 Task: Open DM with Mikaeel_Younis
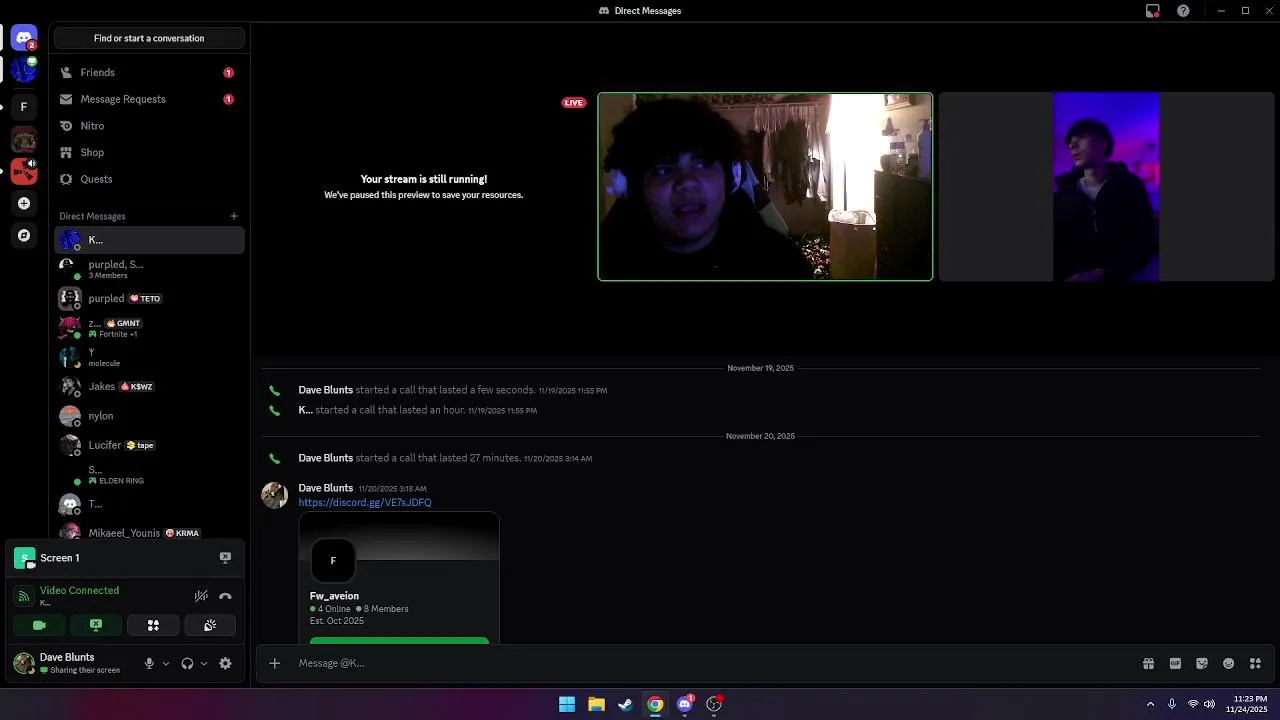click(x=149, y=533)
